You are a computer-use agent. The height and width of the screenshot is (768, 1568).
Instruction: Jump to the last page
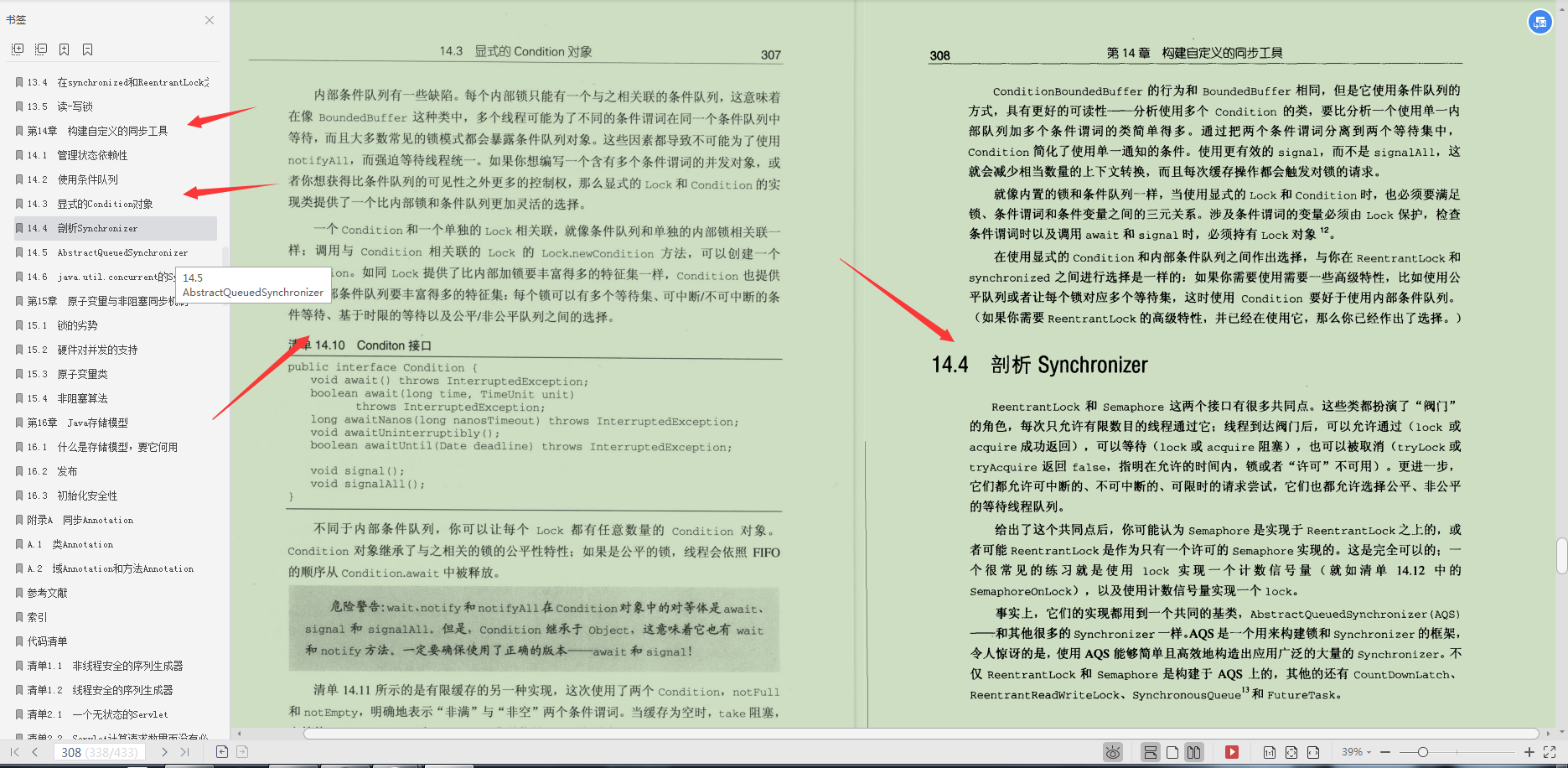(185, 752)
